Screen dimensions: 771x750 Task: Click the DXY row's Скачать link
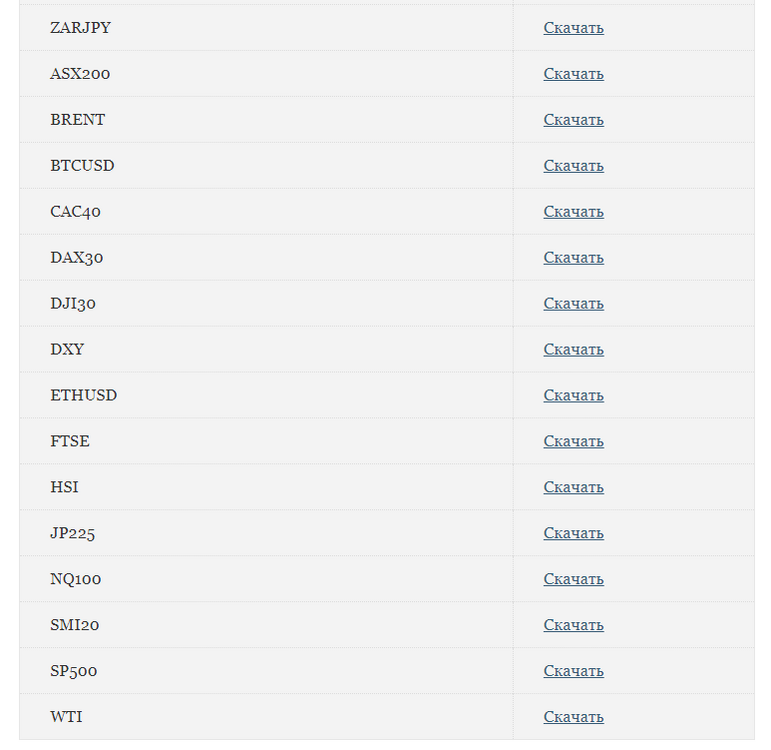coord(573,350)
